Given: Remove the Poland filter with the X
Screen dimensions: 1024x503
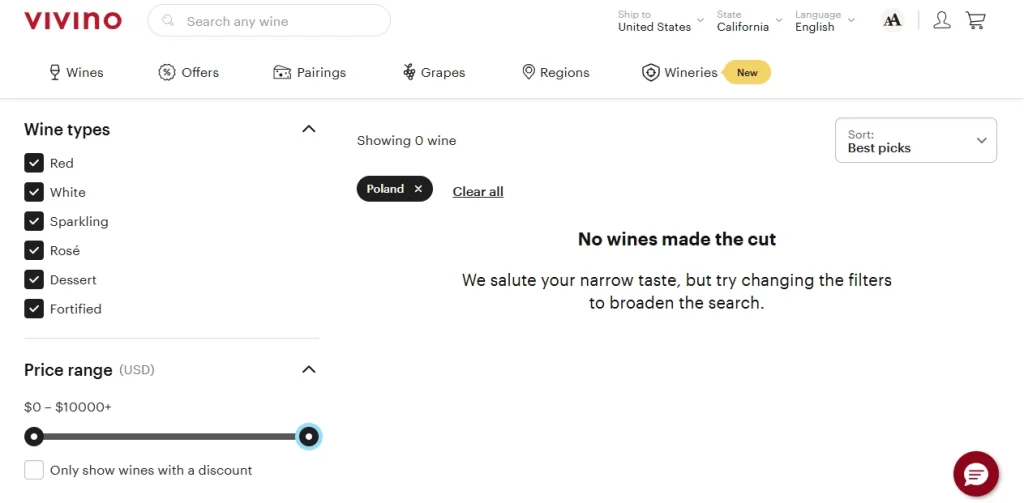Looking at the screenshot, I should tap(419, 189).
